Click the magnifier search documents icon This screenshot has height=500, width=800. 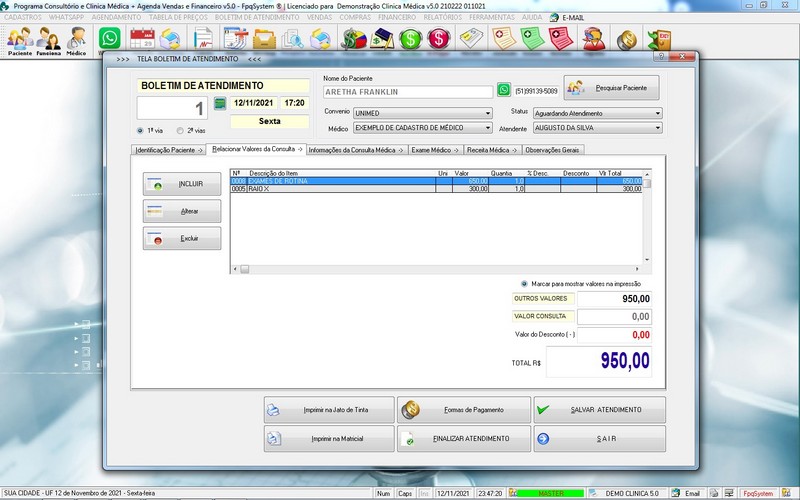click(x=292, y=39)
